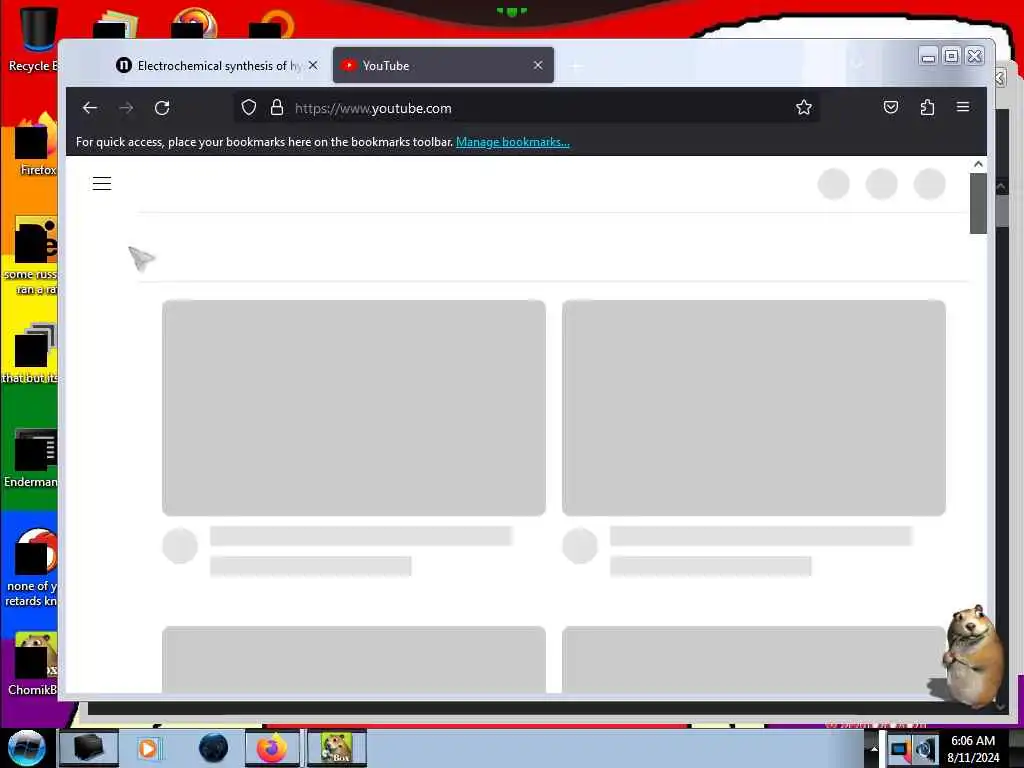Bookmark this page with the star icon
Image resolution: width=1024 pixels, height=768 pixels.
804,108
